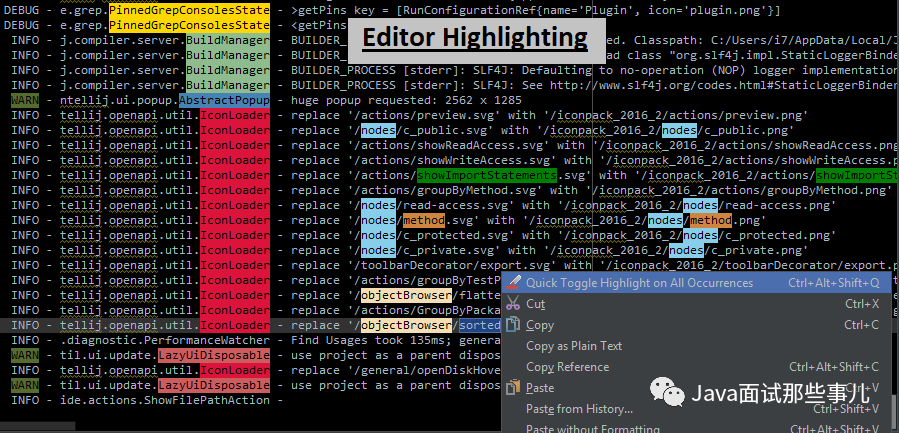899x433 pixels.
Task: Click yellow PinnedGrepConsolesState on the >getPins line
Action: click(189, 10)
